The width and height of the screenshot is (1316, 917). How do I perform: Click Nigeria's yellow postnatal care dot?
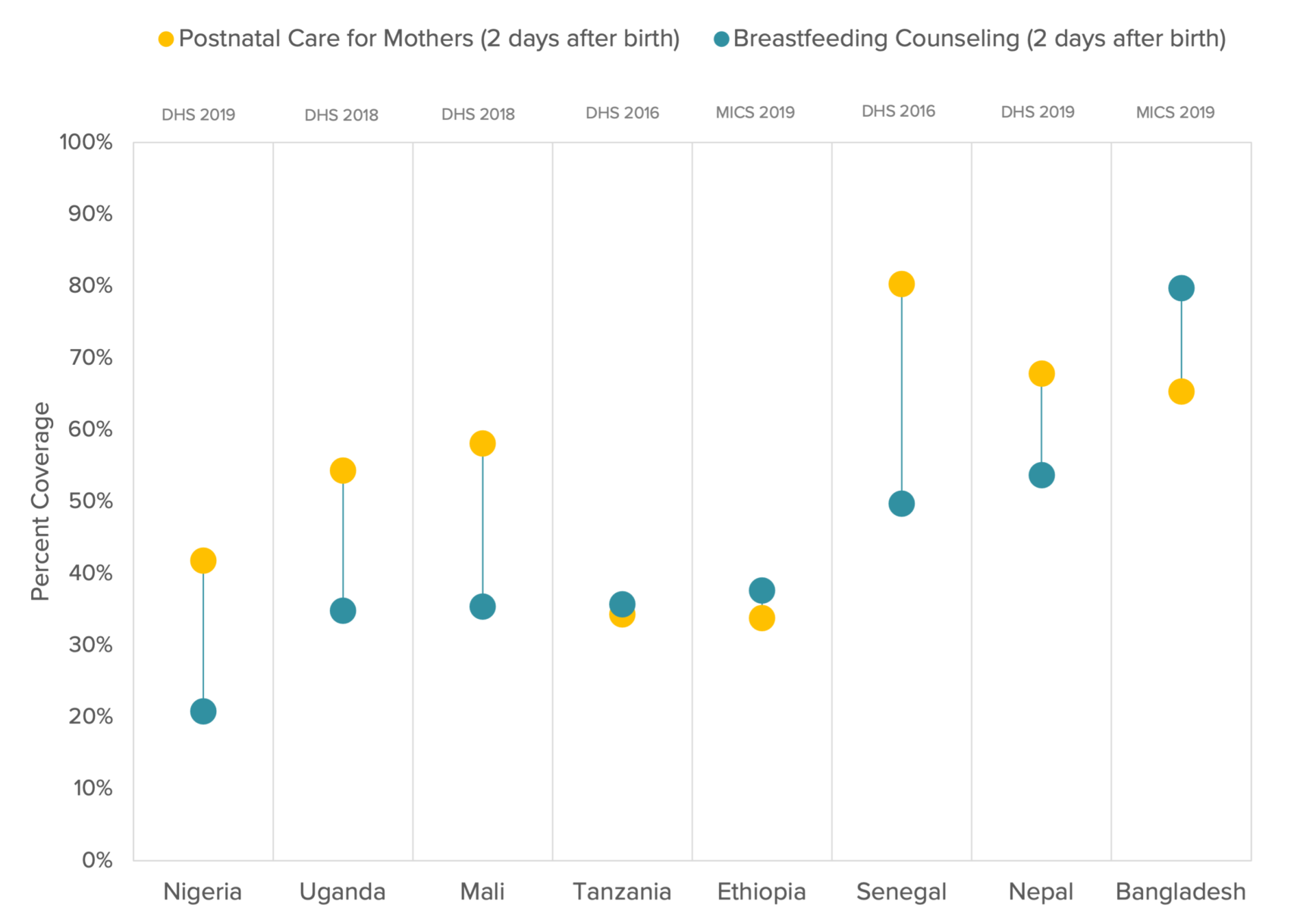tap(203, 561)
